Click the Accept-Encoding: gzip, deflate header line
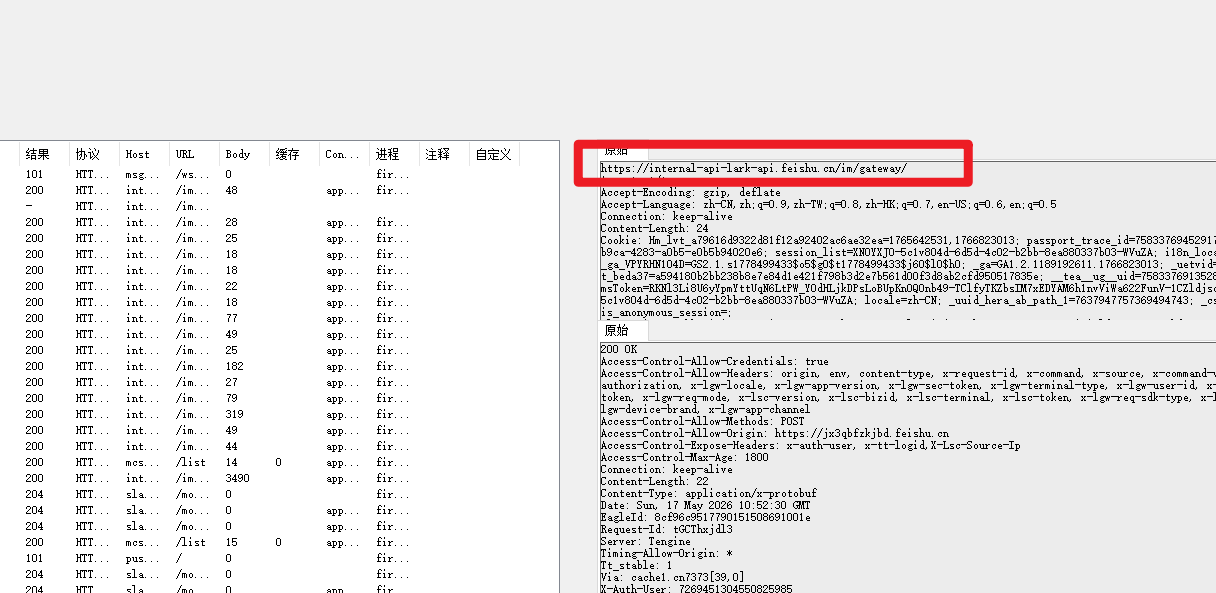 pyautogui.click(x=690, y=192)
